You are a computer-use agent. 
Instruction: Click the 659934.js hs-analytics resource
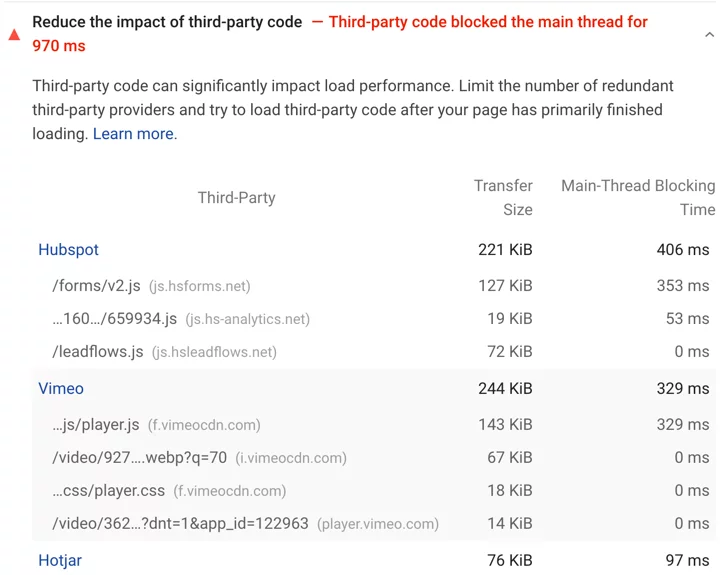[114, 319]
